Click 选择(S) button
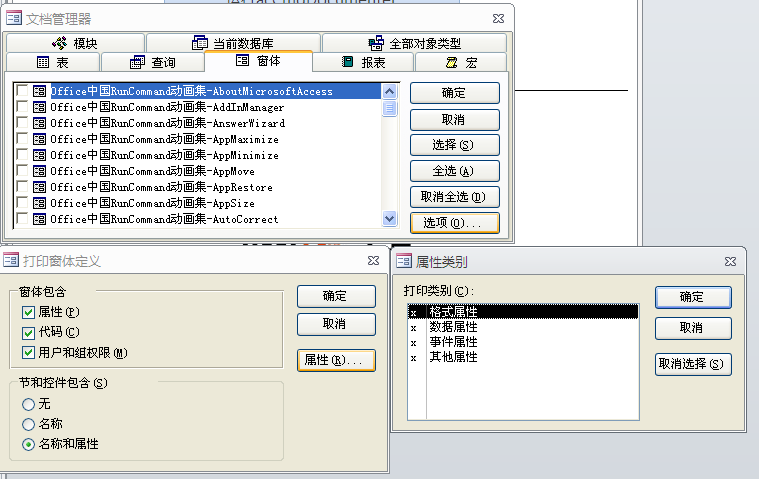The width and height of the screenshot is (759, 479). click(x=455, y=145)
